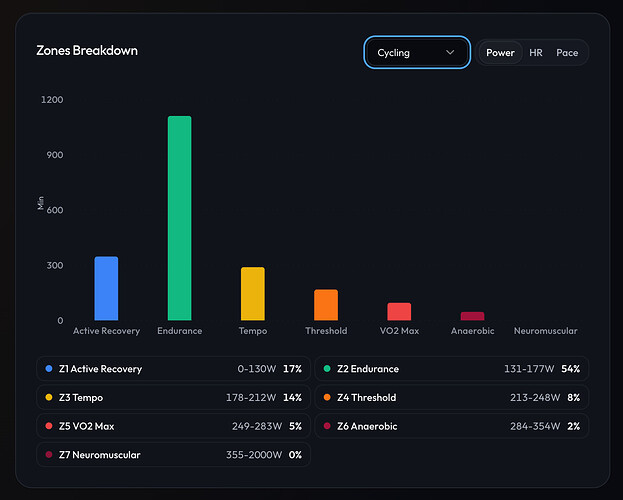Click the Zones Breakdown heading

(x=87, y=50)
